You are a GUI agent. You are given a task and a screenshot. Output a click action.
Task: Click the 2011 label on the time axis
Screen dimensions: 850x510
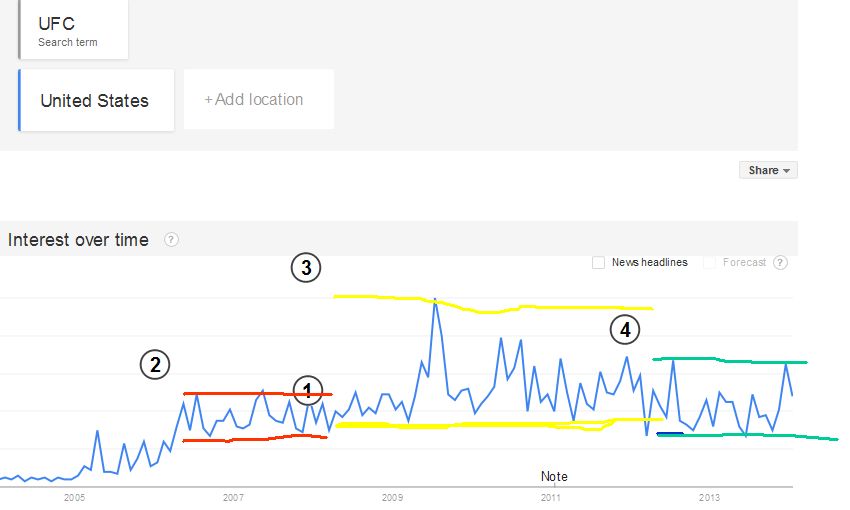pyautogui.click(x=551, y=496)
